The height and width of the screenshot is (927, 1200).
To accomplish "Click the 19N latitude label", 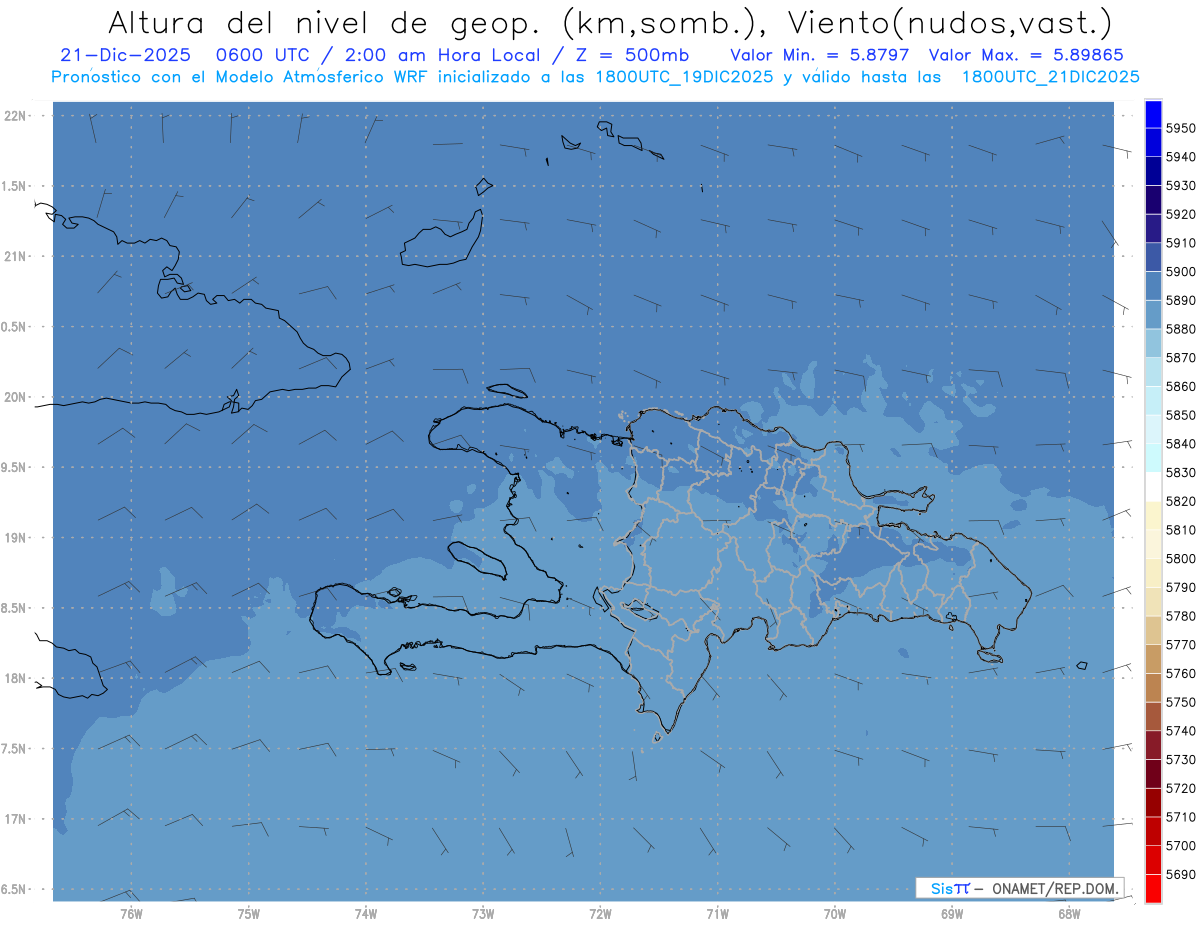I will click(x=14, y=538).
